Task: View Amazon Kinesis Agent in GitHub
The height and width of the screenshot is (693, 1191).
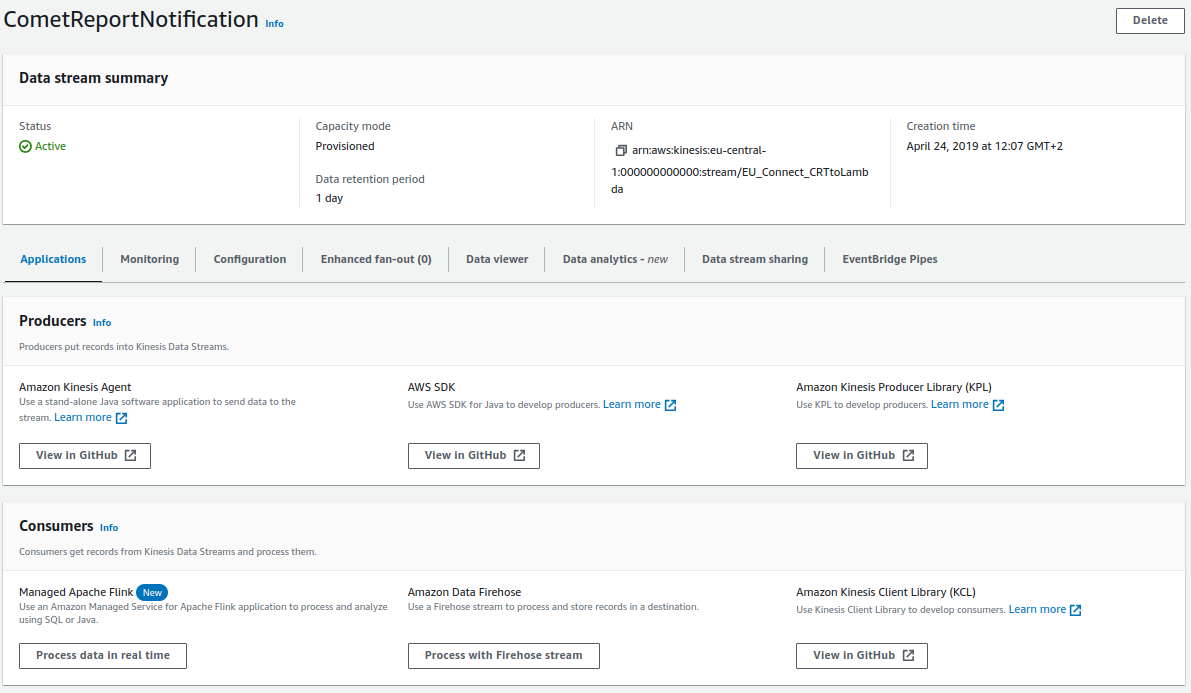Action: pyautogui.click(x=85, y=456)
